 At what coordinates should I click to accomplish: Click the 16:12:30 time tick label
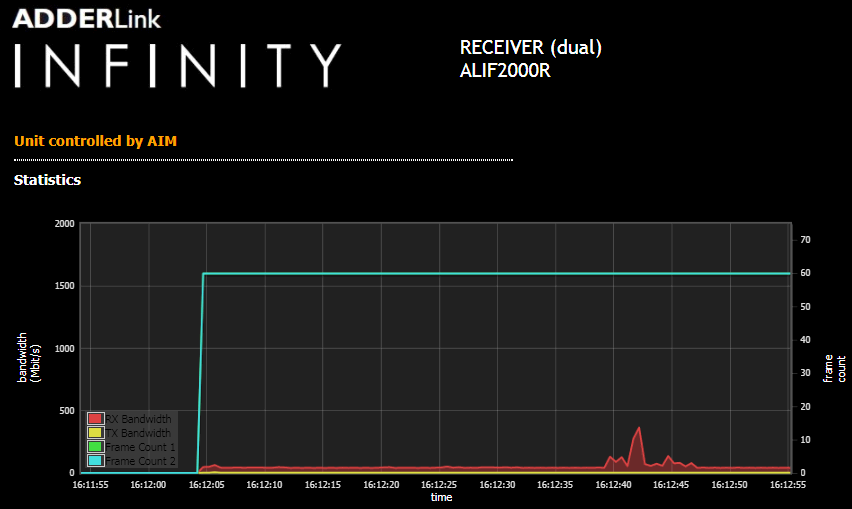pyautogui.click(x=497, y=485)
